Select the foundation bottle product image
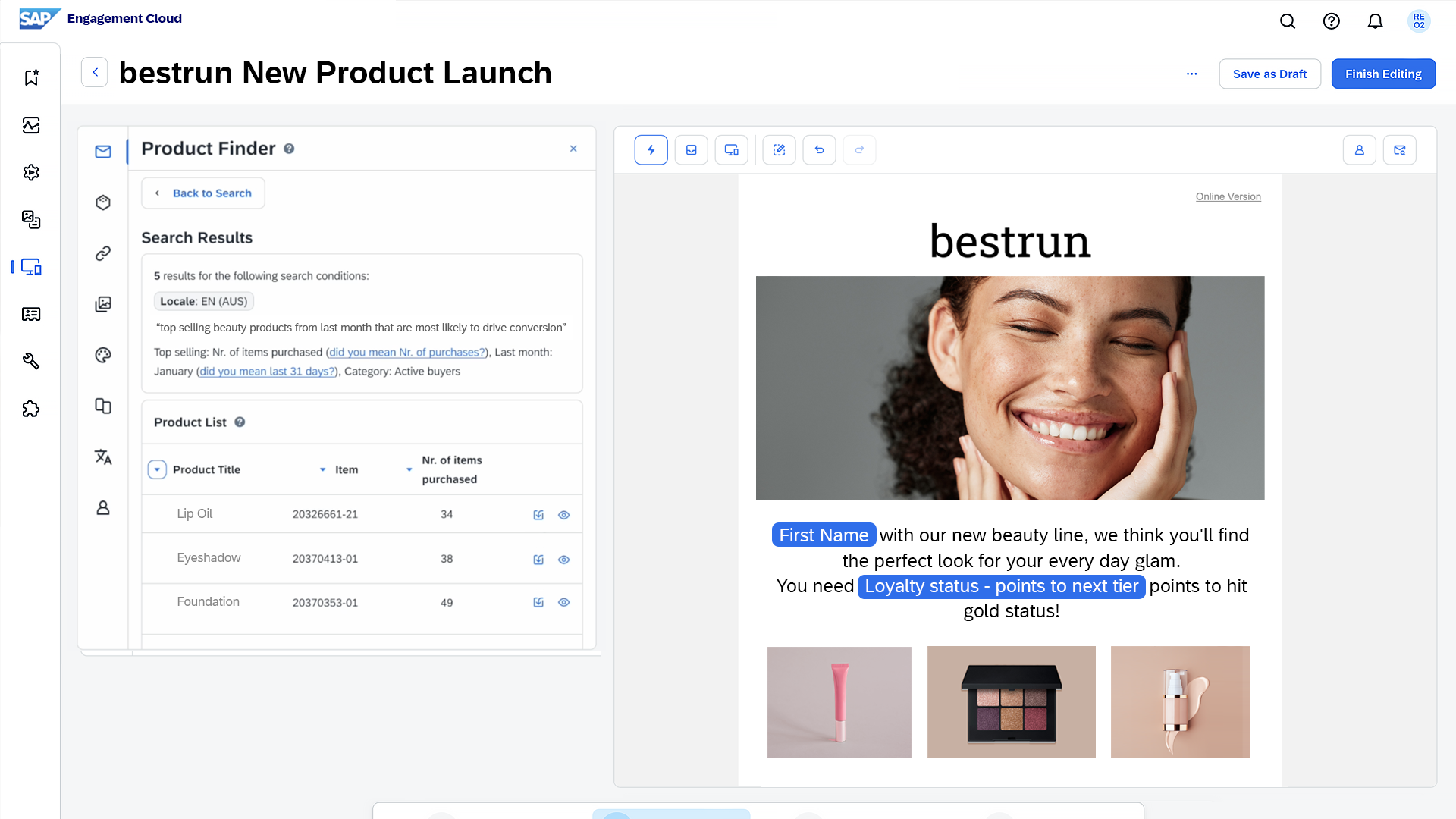Viewport: 1456px width, 819px height. pos(1180,702)
